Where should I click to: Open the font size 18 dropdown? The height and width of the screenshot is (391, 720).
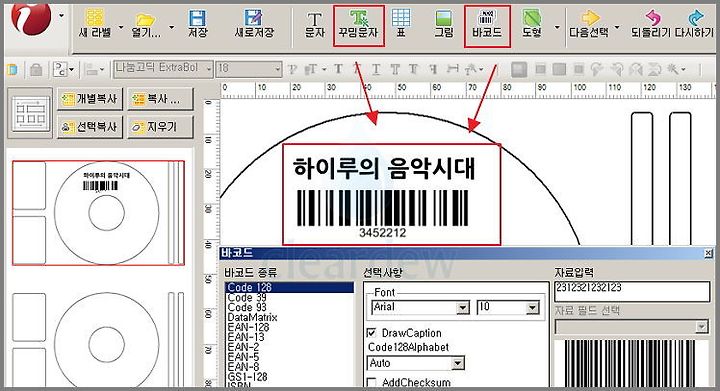click(277, 69)
